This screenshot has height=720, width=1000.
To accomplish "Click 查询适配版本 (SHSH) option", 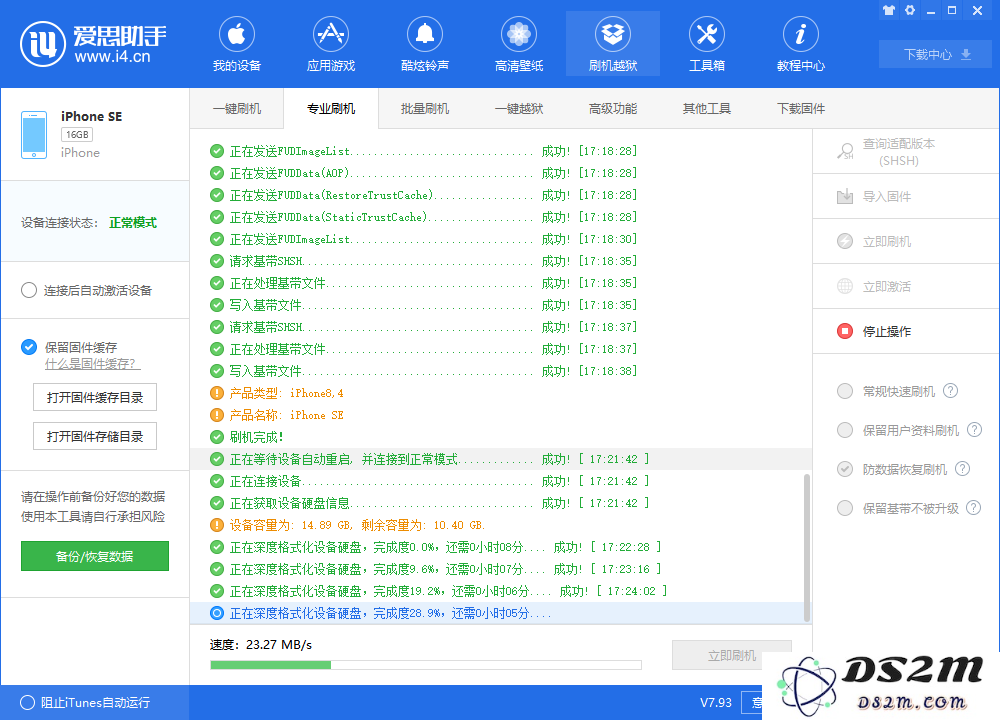I will [x=906, y=152].
